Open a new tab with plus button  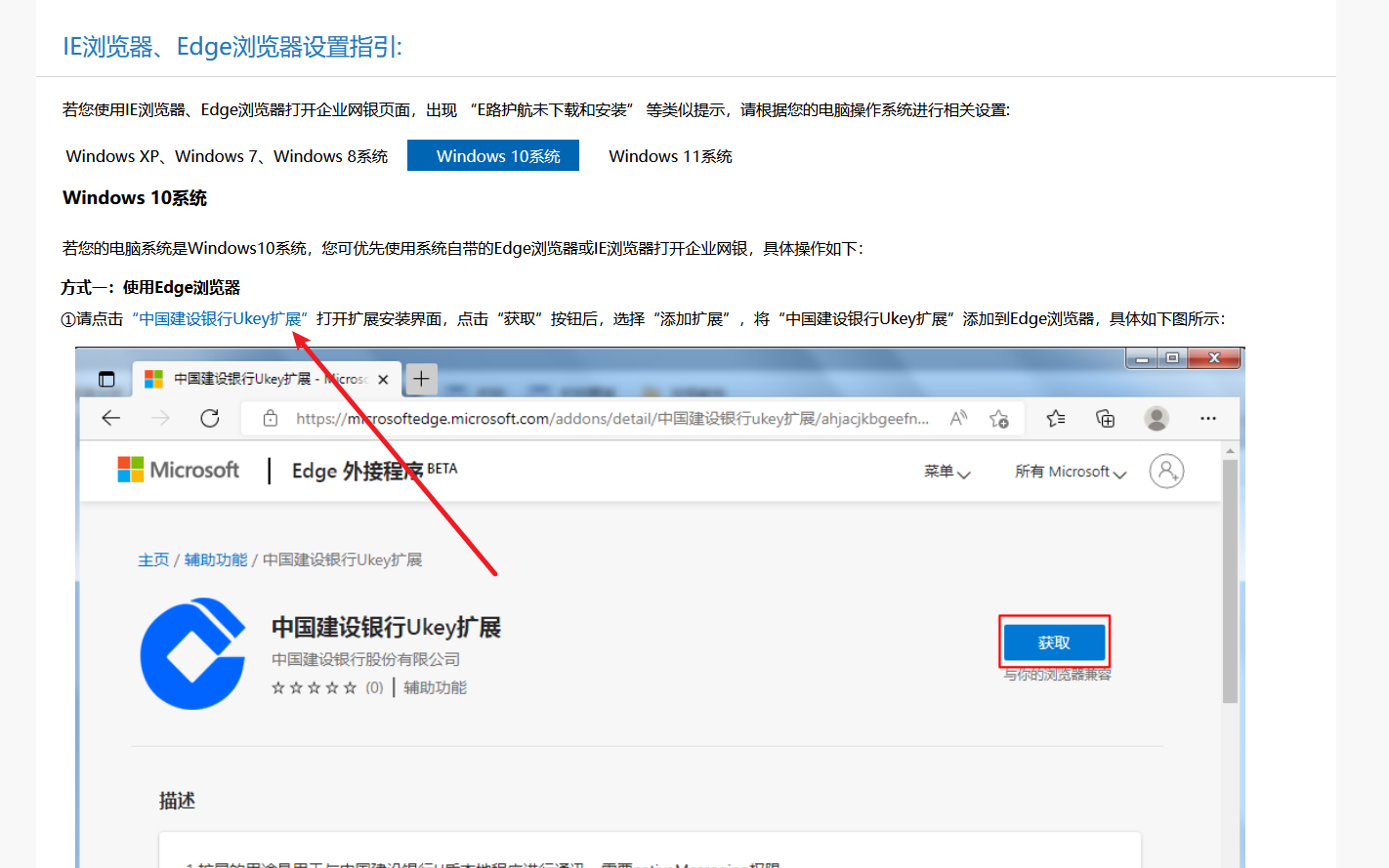(x=421, y=379)
